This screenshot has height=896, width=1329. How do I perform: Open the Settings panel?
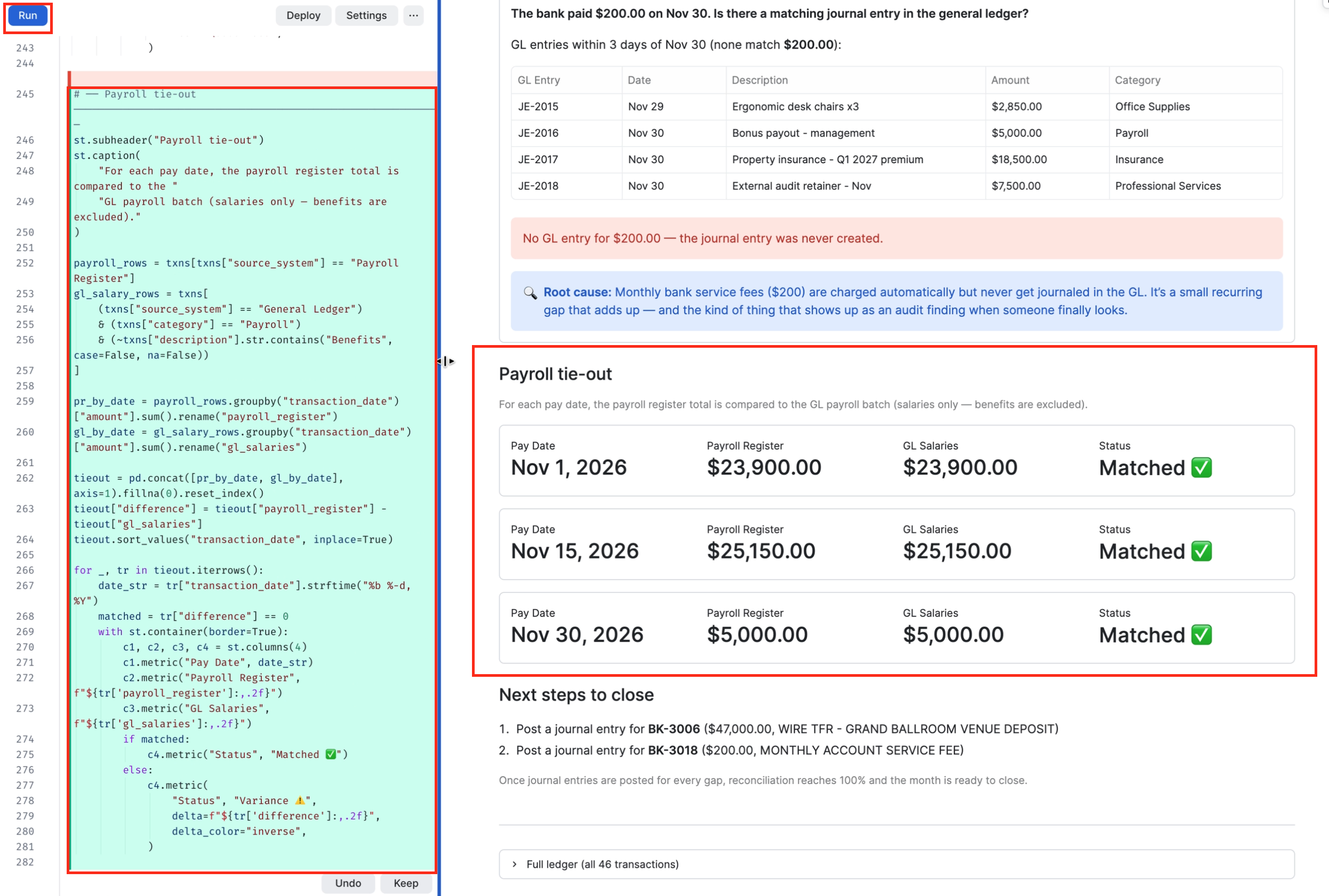click(366, 15)
